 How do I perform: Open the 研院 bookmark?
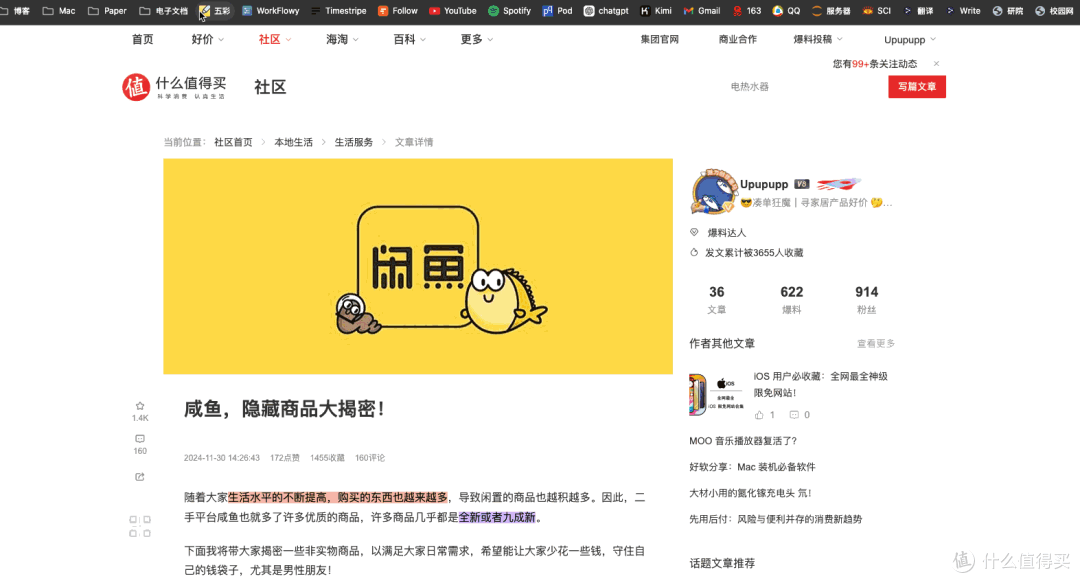[1007, 11]
